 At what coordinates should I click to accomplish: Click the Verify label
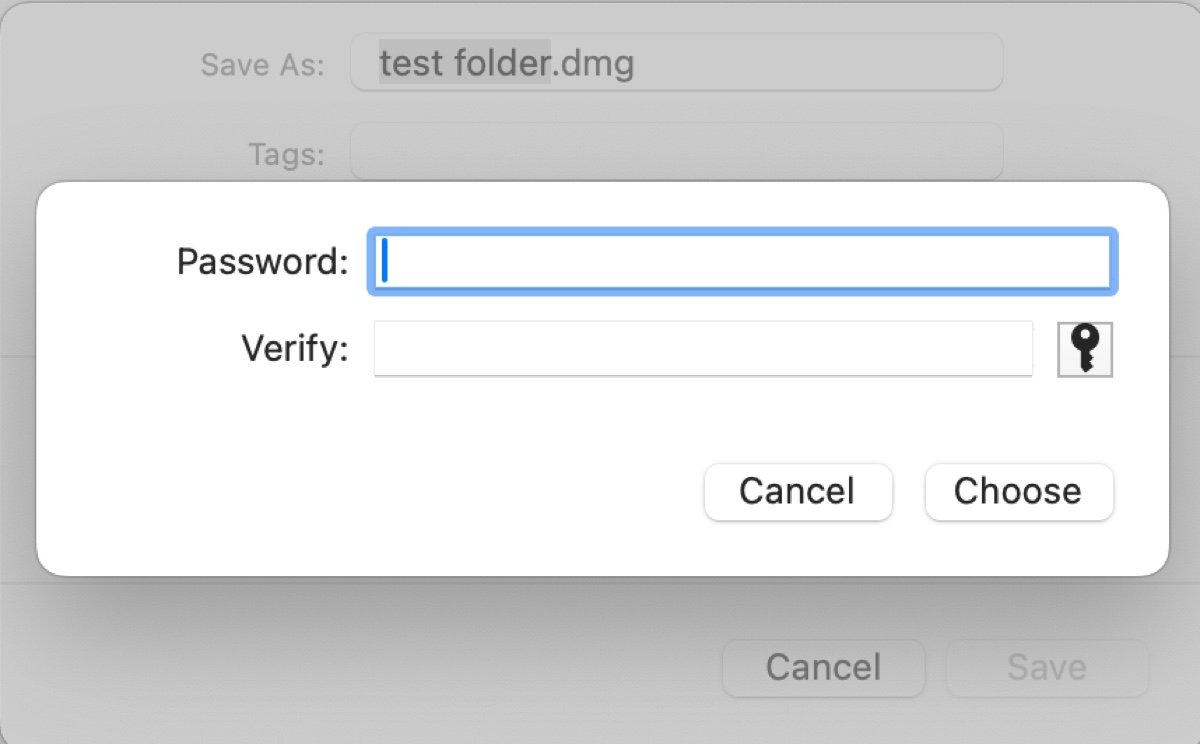[293, 349]
